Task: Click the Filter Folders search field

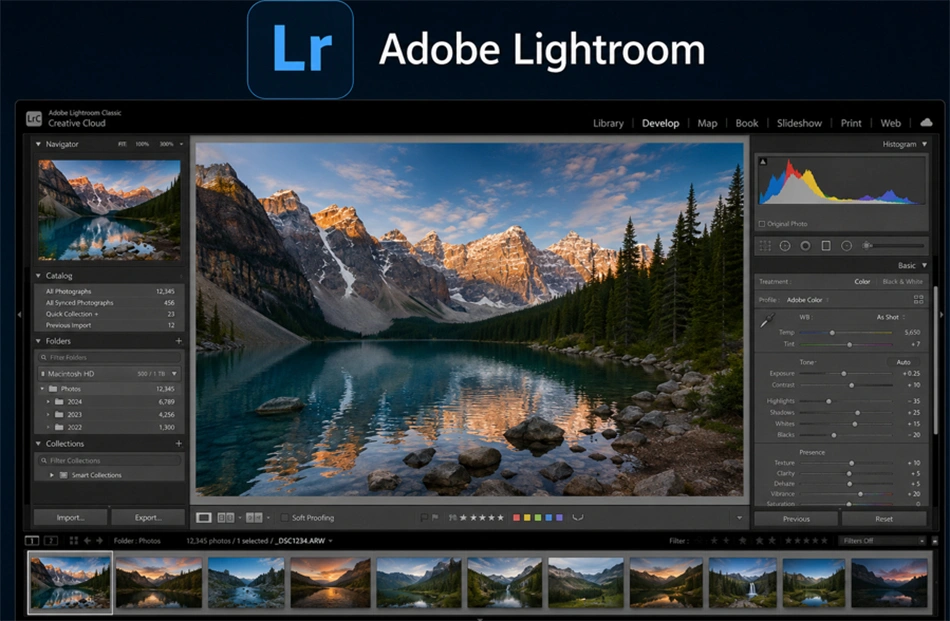Action: [109, 357]
